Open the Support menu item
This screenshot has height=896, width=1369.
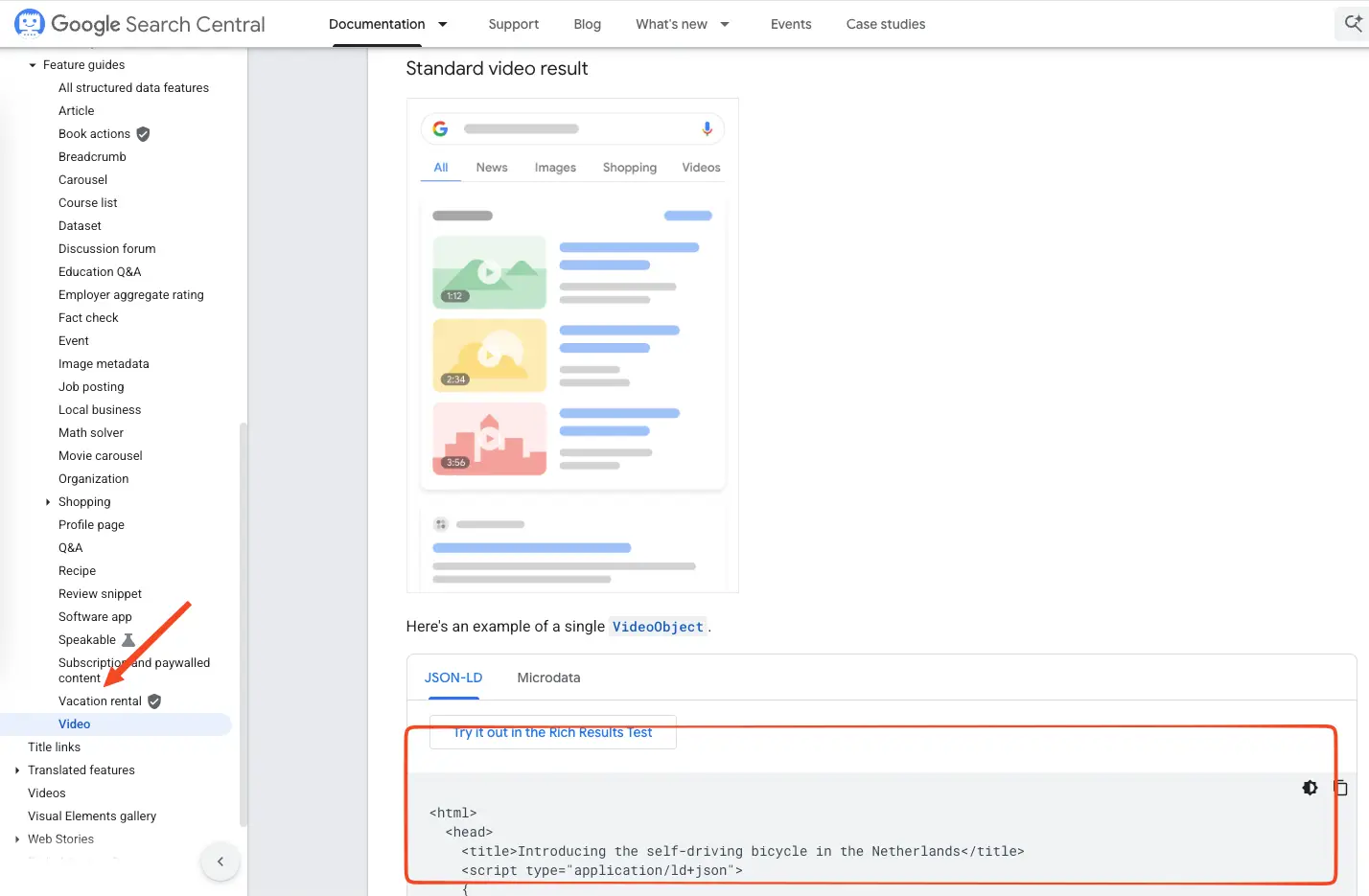514,24
